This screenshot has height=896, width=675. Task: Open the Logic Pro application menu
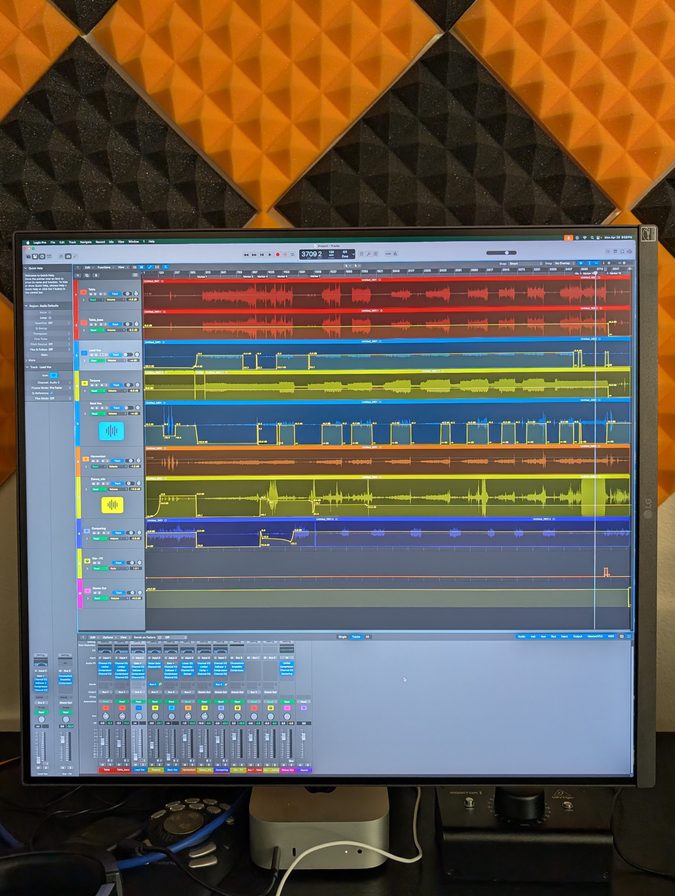pos(39,242)
